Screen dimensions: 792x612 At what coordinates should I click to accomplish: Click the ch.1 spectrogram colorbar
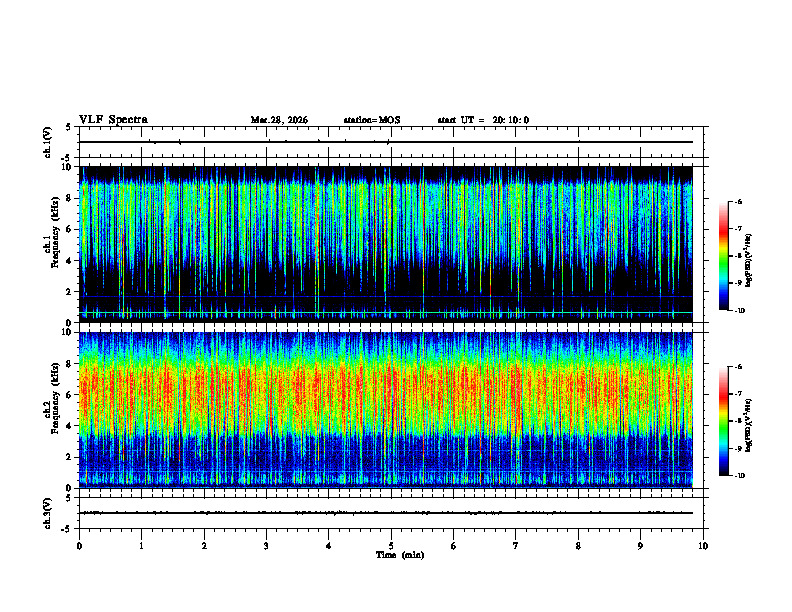(x=723, y=256)
